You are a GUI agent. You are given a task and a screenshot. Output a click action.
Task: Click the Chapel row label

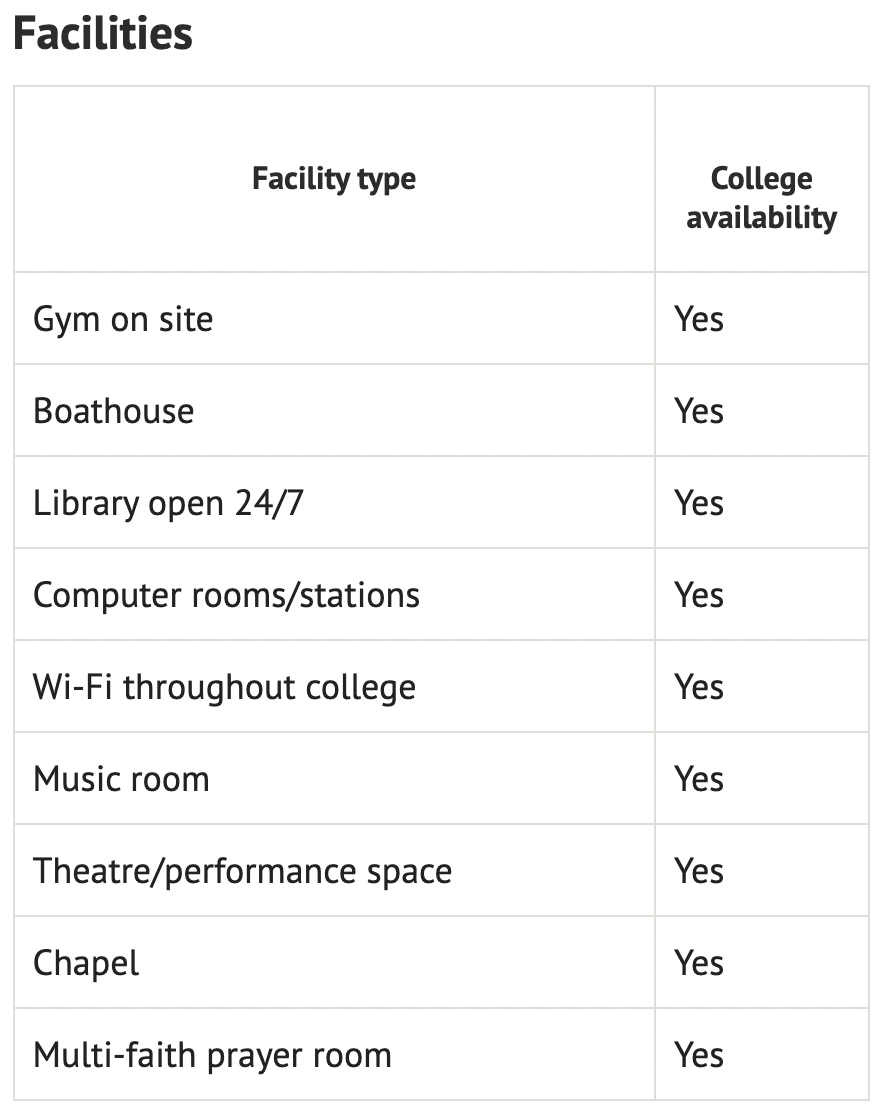86,963
